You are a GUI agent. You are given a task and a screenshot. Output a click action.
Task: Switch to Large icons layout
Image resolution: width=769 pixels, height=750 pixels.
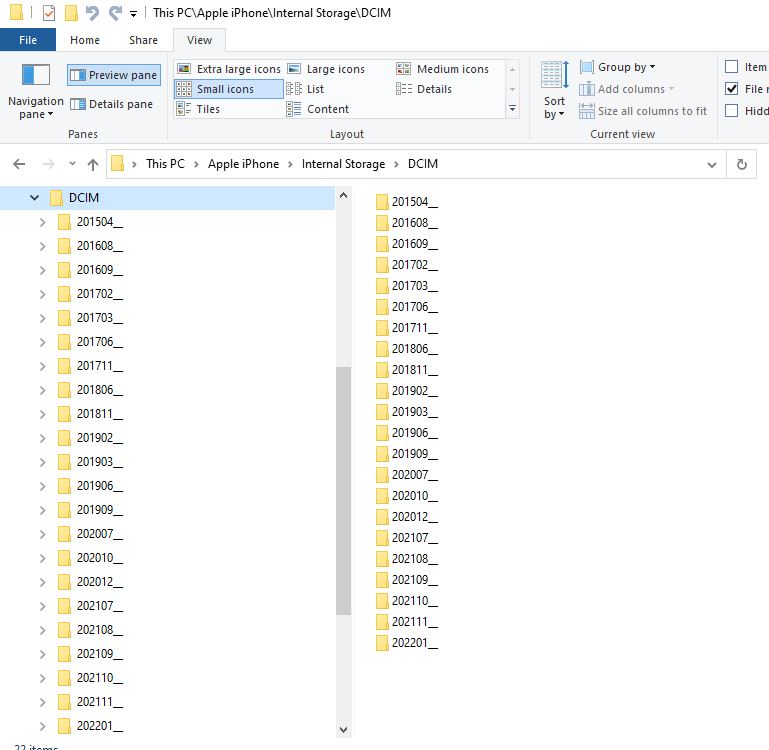click(326, 69)
